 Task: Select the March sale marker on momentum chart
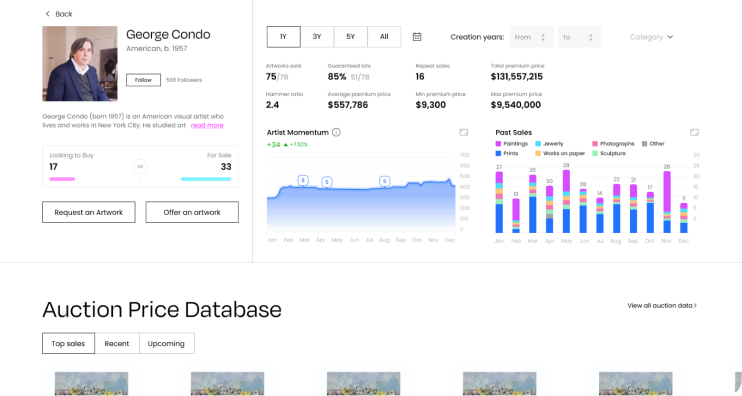tap(303, 180)
